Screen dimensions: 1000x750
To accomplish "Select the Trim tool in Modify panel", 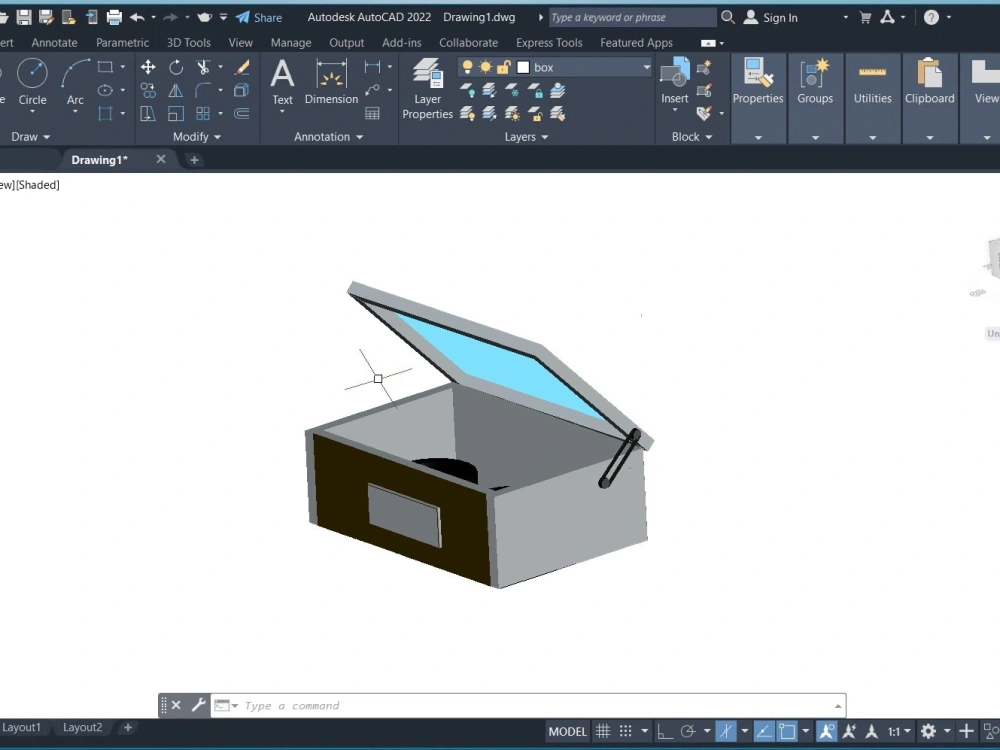I will point(204,66).
